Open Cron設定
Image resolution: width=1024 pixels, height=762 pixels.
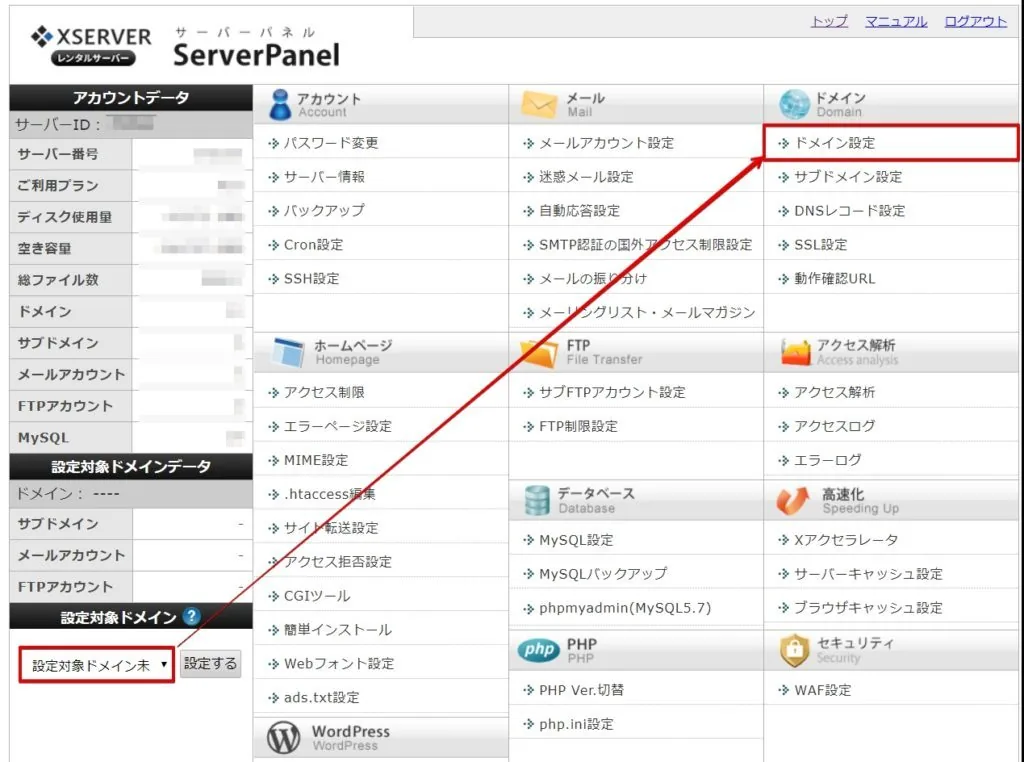click(x=313, y=245)
